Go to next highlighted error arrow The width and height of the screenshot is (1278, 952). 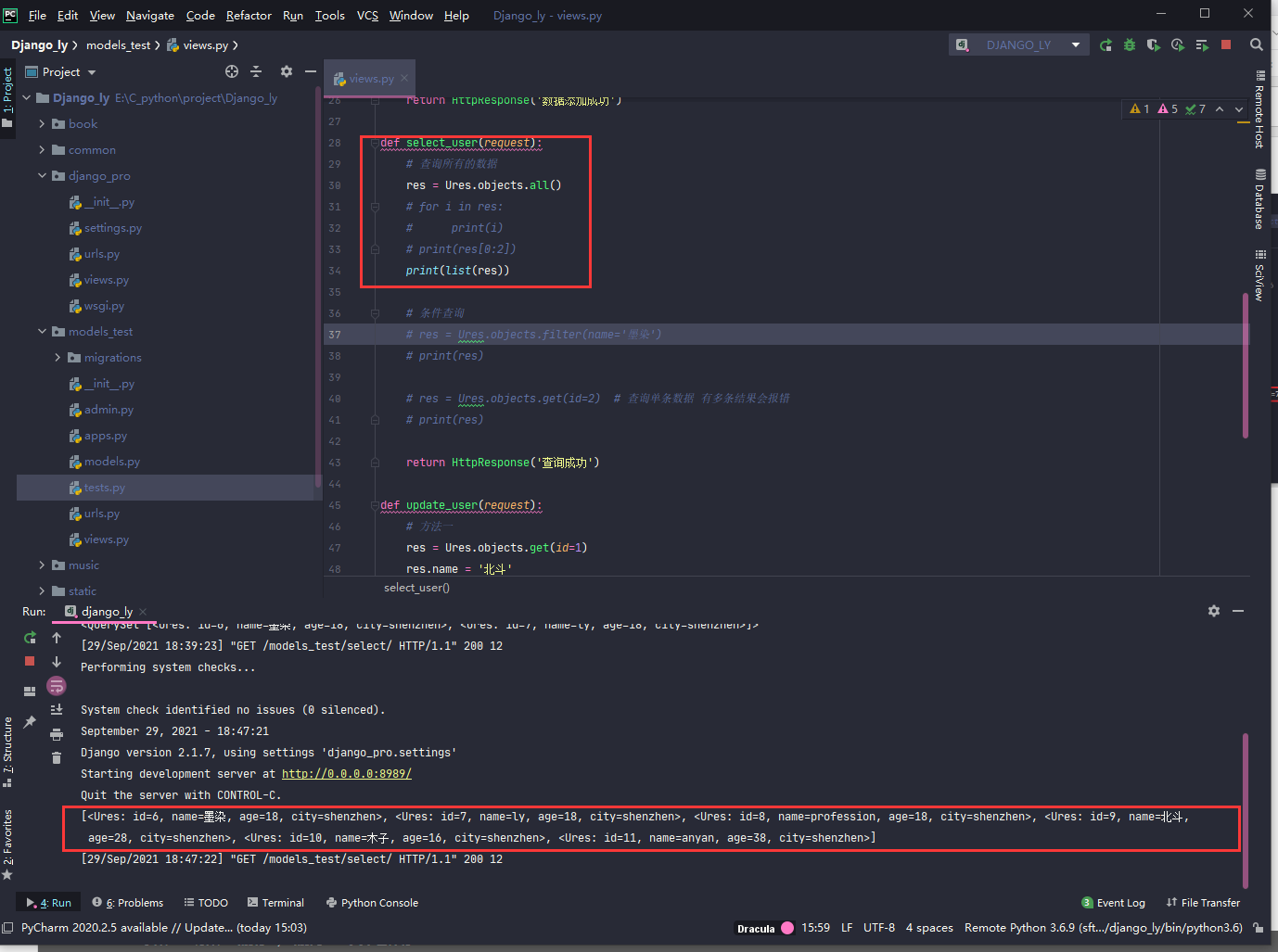coord(1238,109)
